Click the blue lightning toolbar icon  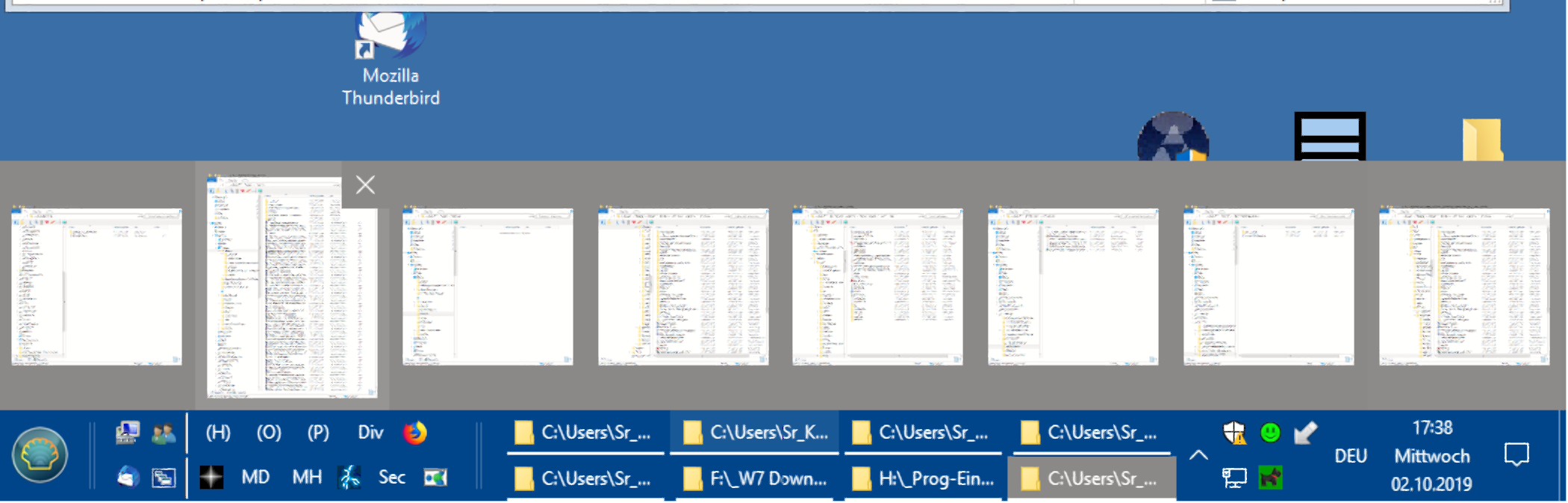click(x=349, y=477)
